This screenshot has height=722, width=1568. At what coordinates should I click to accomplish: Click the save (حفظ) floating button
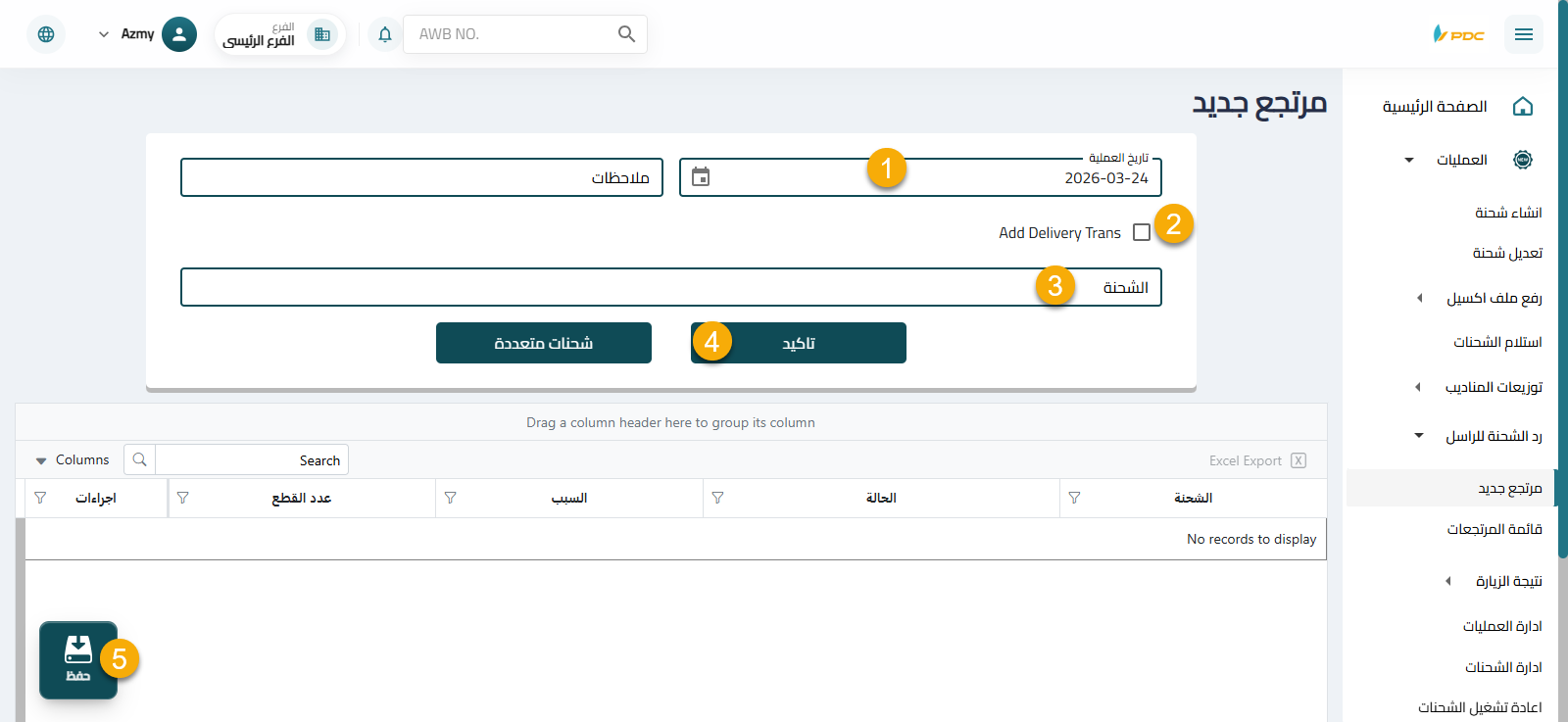pyautogui.click(x=78, y=659)
